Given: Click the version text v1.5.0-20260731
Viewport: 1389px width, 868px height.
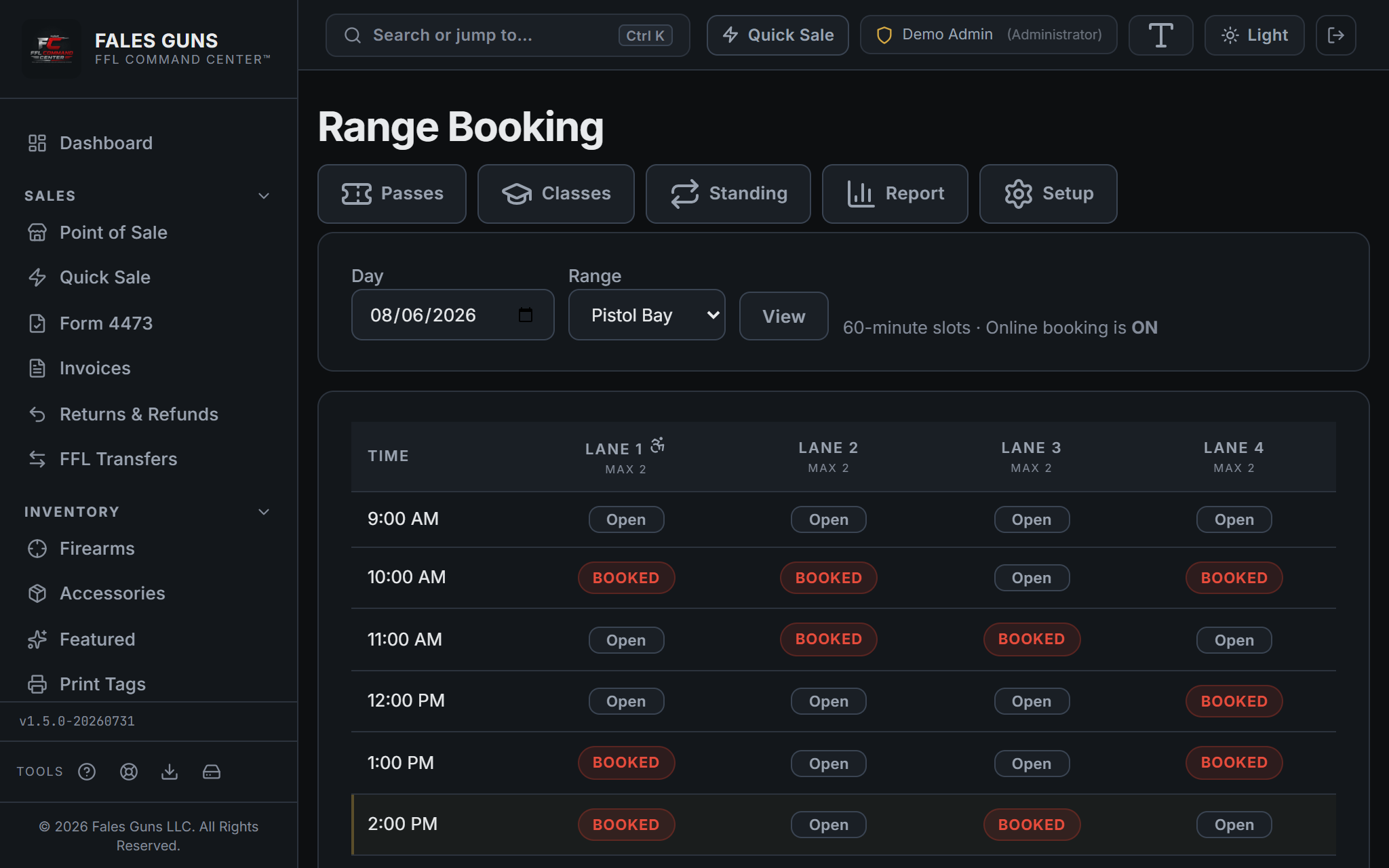Looking at the screenshot, I should pyautogui.click(x=77, y=722).
